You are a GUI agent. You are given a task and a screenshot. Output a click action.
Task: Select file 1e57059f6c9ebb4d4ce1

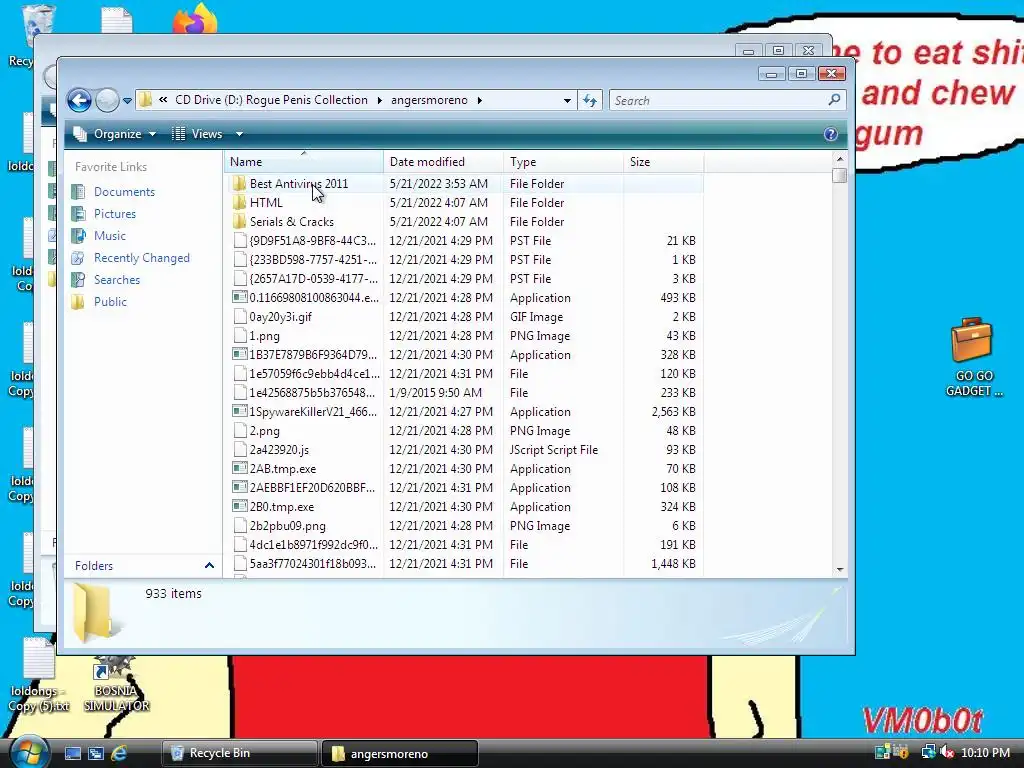(314, 374)
